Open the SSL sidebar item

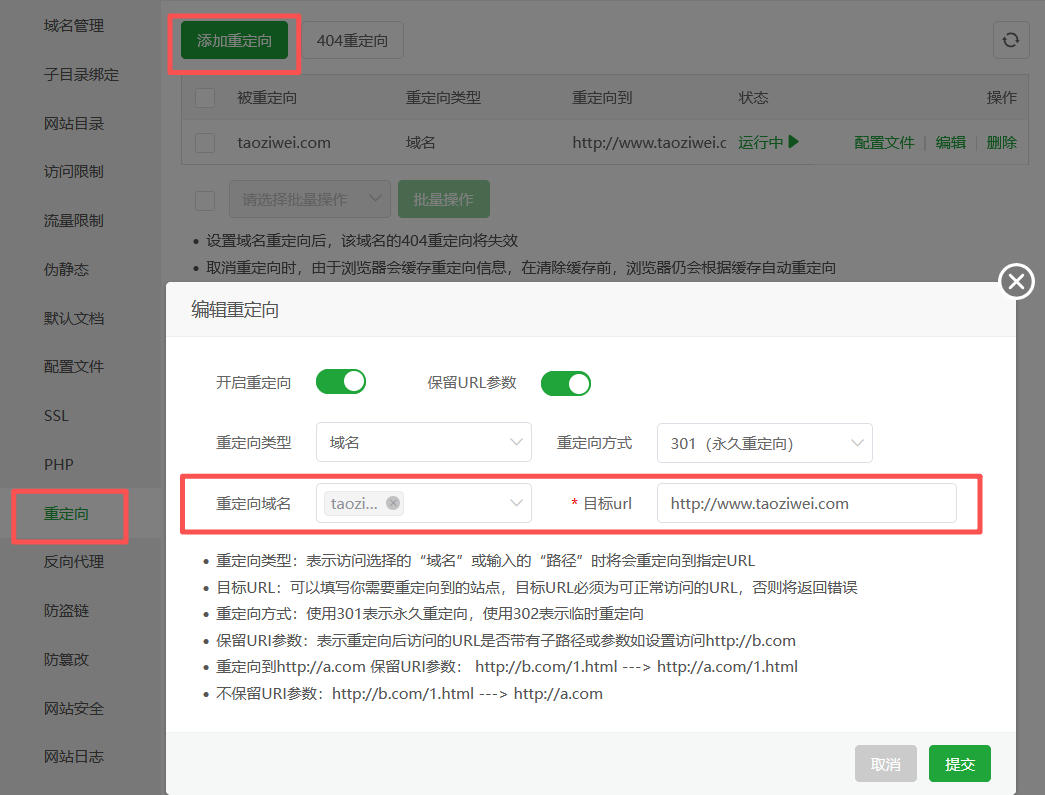click(56, 415)
